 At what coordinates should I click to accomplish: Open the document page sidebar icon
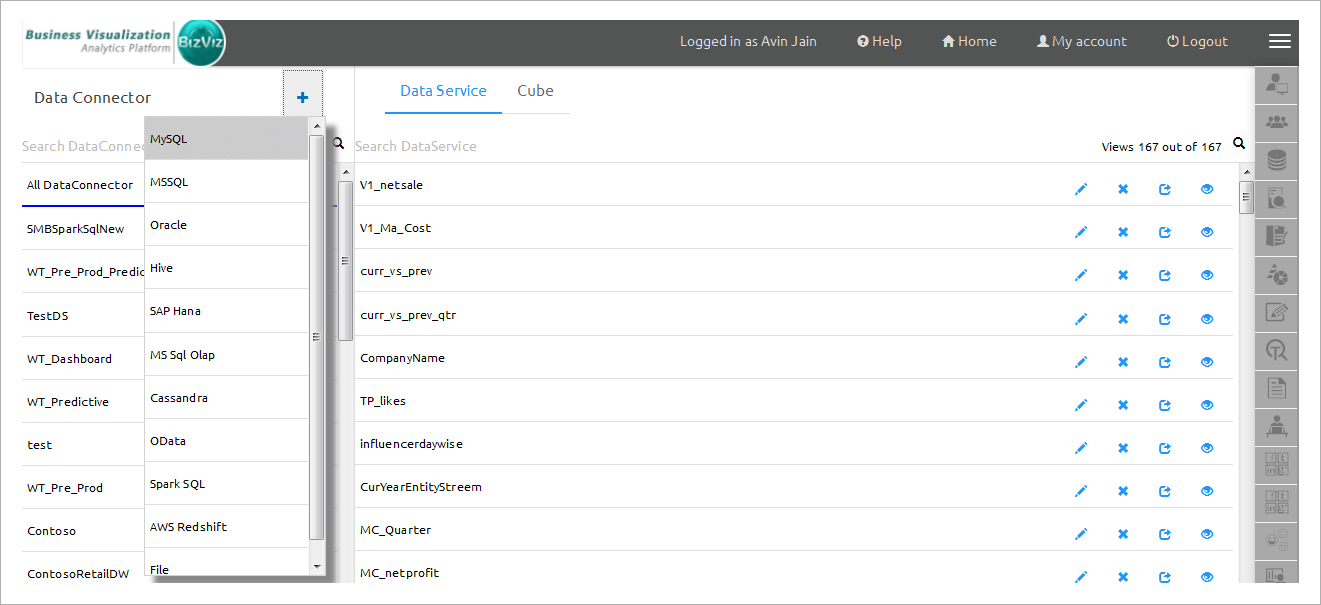pos(1276,388)
